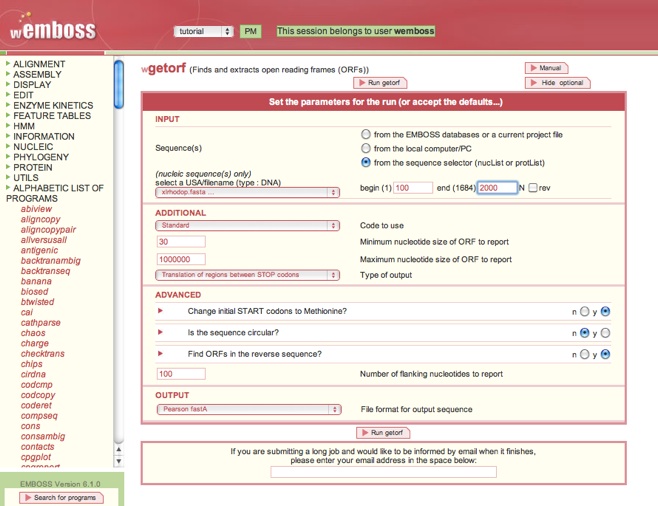Expand the ENZYME KINETICS category

click(x=53, y=105)
